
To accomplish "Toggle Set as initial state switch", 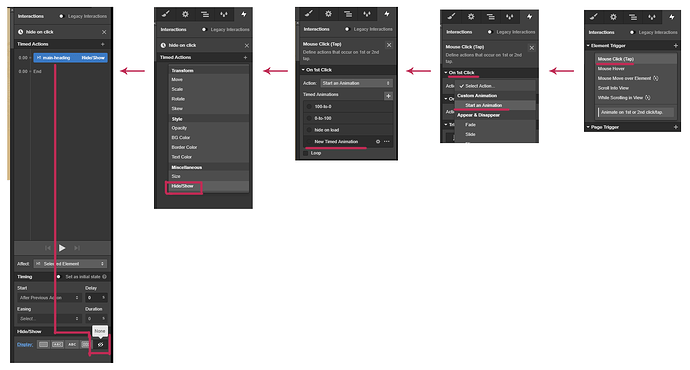I will [59, 277].
